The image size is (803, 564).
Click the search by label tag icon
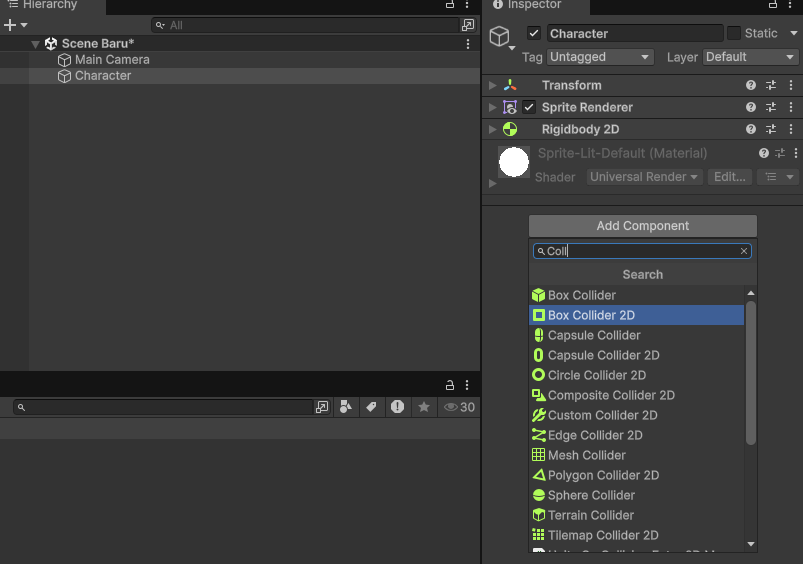(x=371, y=407)
